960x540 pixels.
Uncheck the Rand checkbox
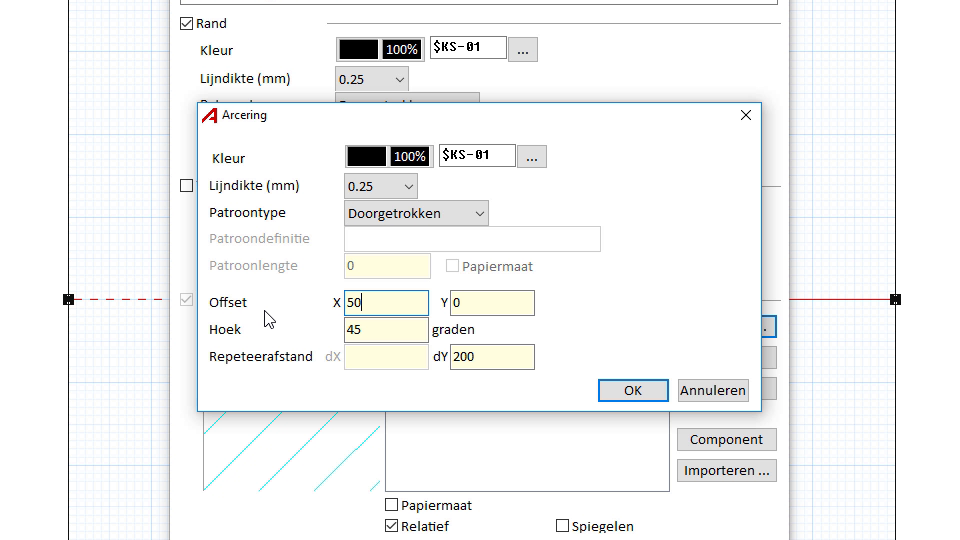[187, 23]
